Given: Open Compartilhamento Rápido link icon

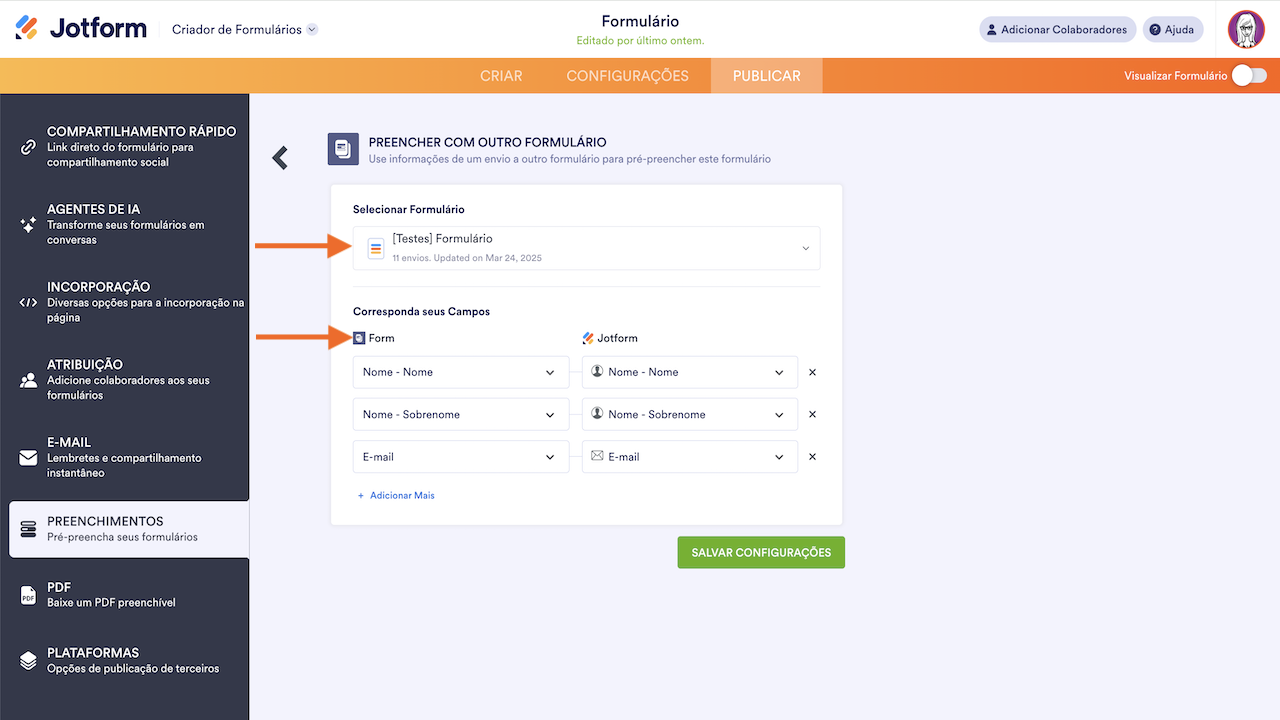Looking at the screenshot, I should pos(28,147).
